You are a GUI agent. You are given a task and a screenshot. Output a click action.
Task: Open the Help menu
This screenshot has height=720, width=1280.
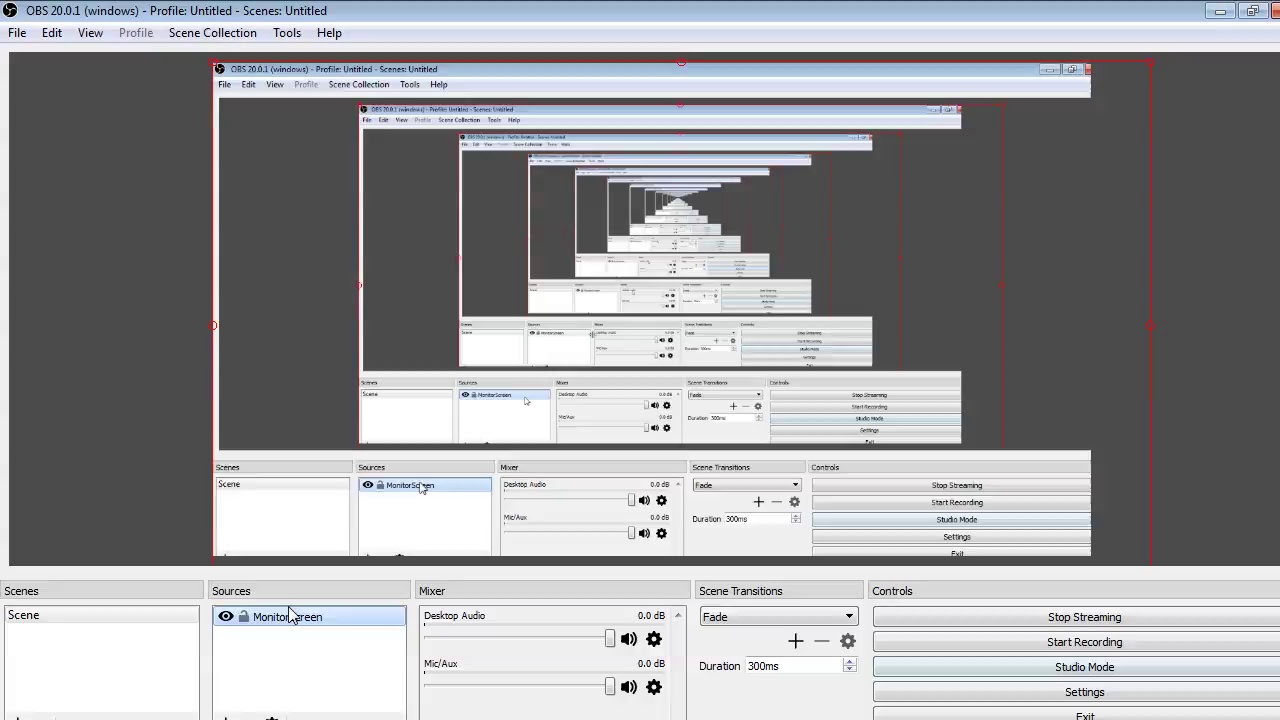[x=329, y=33]
